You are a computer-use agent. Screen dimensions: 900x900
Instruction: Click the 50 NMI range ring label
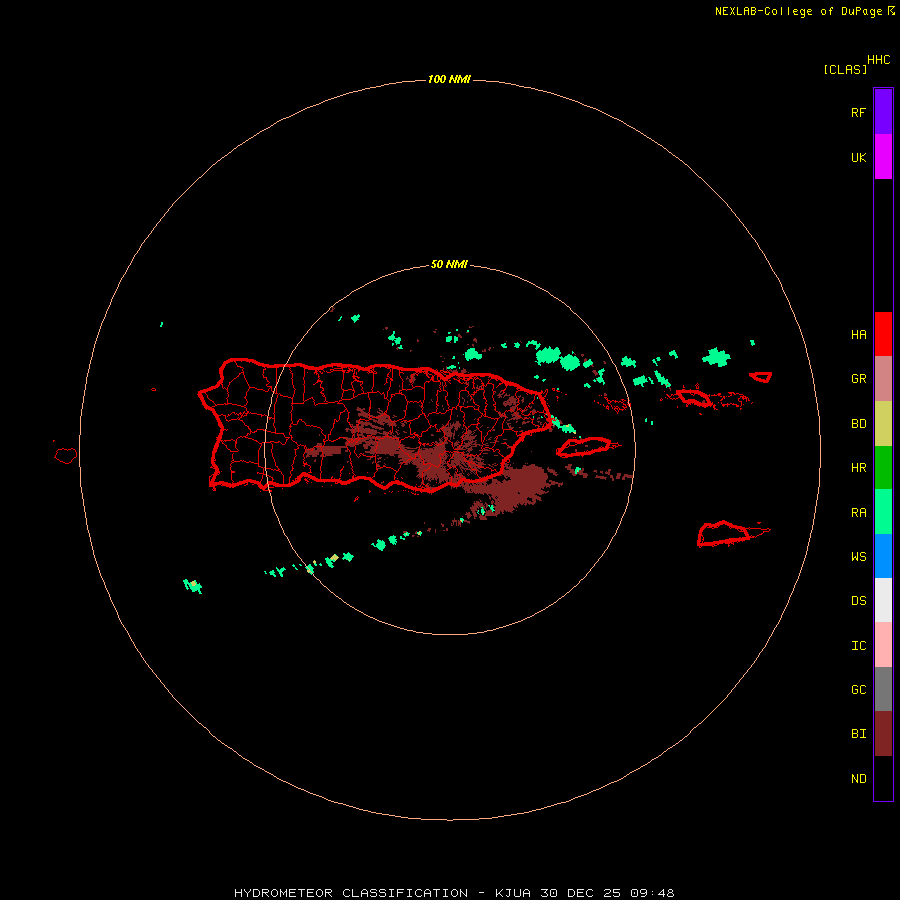[449, 264]
